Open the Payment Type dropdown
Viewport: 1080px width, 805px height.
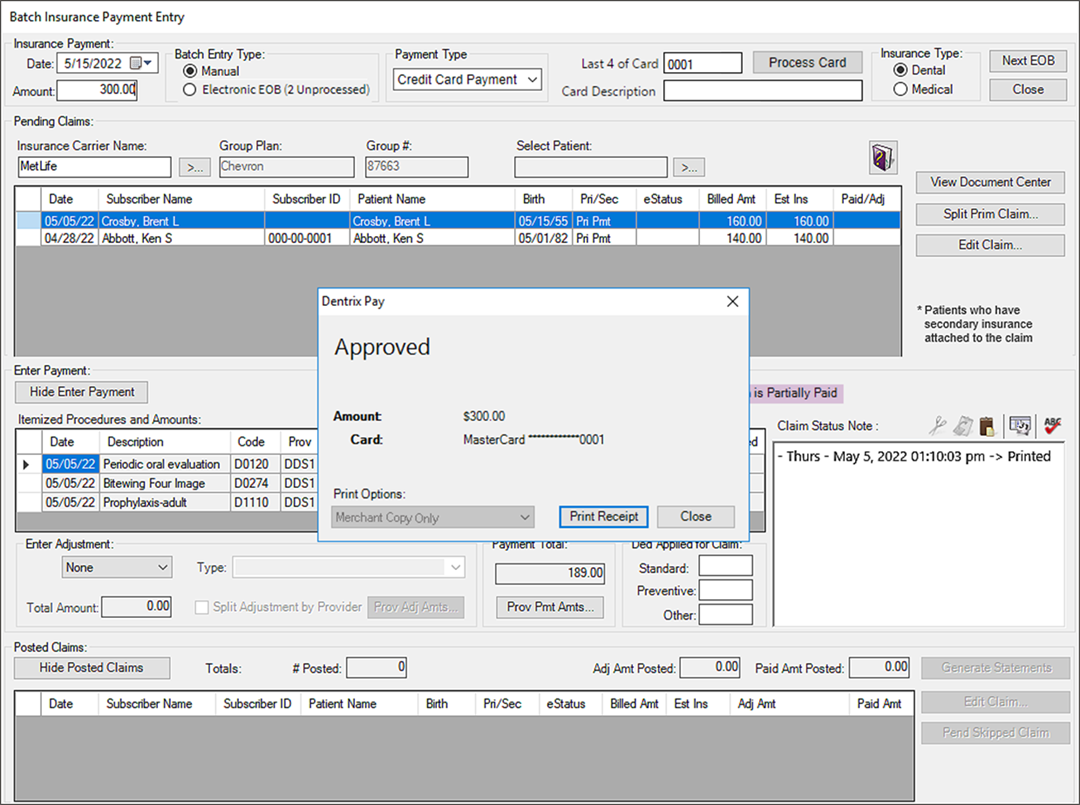click(532, 79)
